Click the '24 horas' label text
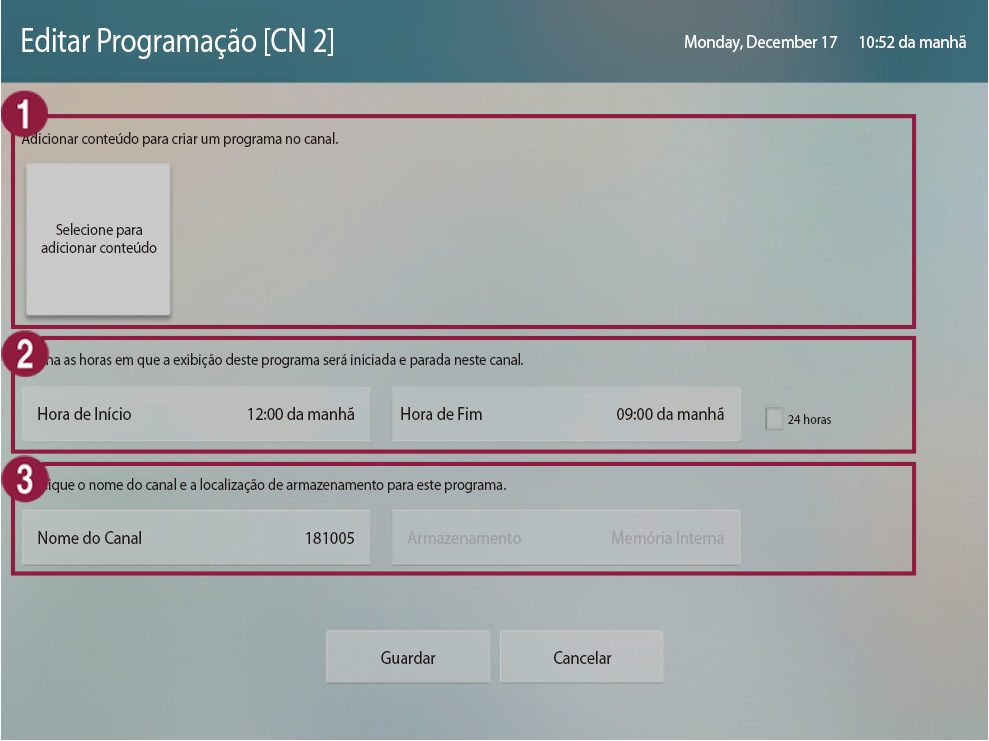 (809, 420)
